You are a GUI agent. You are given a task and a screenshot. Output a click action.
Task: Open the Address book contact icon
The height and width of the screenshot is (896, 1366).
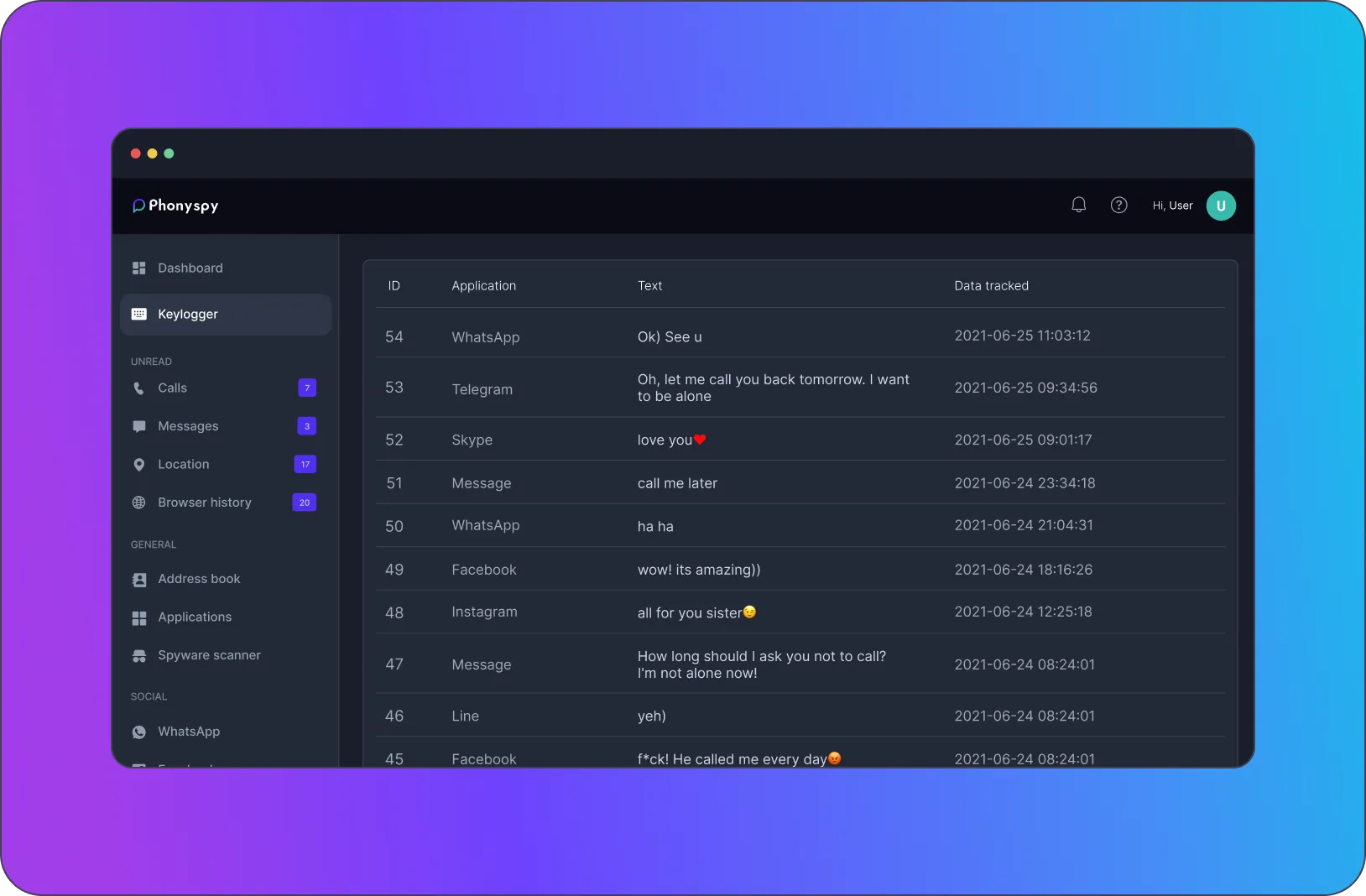pos(138,579)
